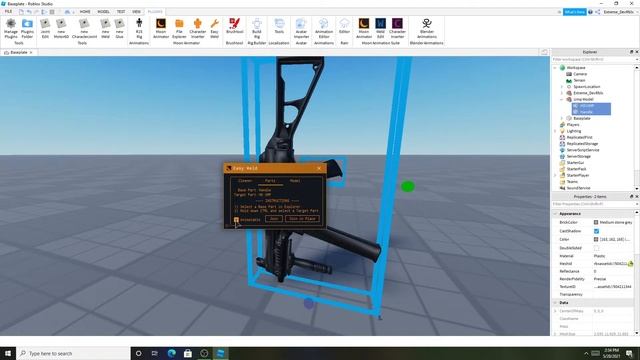Open the Localization Tools

pos(279,26)
